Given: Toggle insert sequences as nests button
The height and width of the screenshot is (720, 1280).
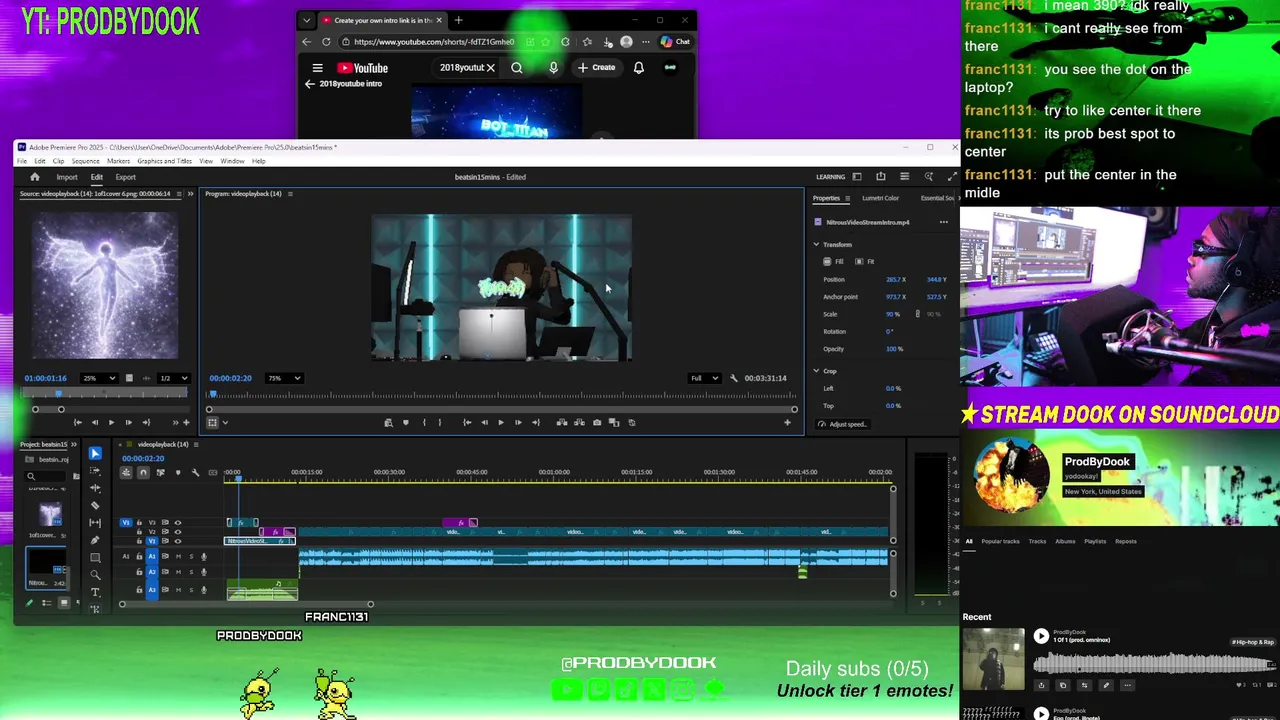Looking at the screenshot, I should click(x=126, y=472).
